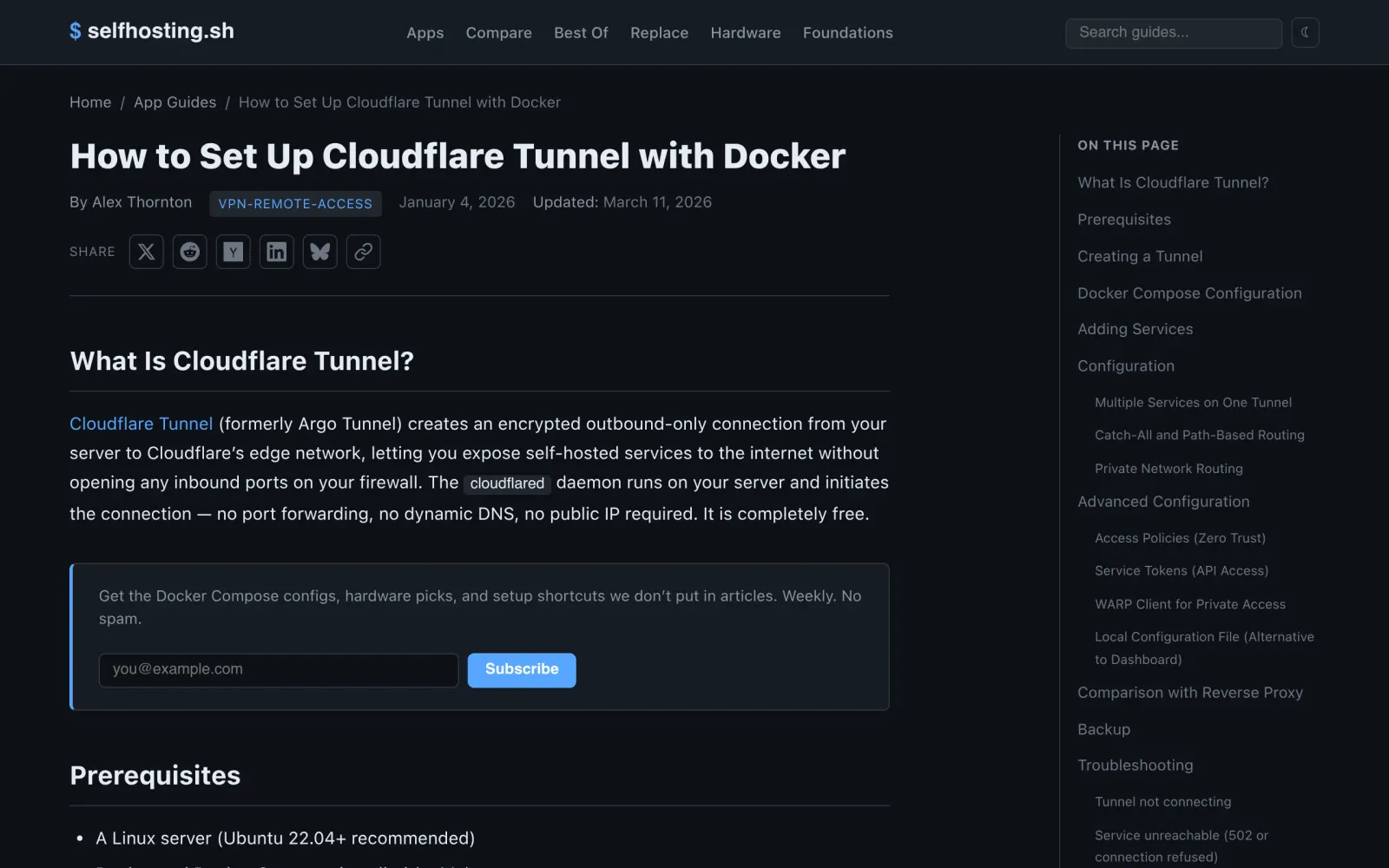The image size is (1389, 868).
Task: Jump to Prerequisites in page contents
Action: tap(1124, 220)
